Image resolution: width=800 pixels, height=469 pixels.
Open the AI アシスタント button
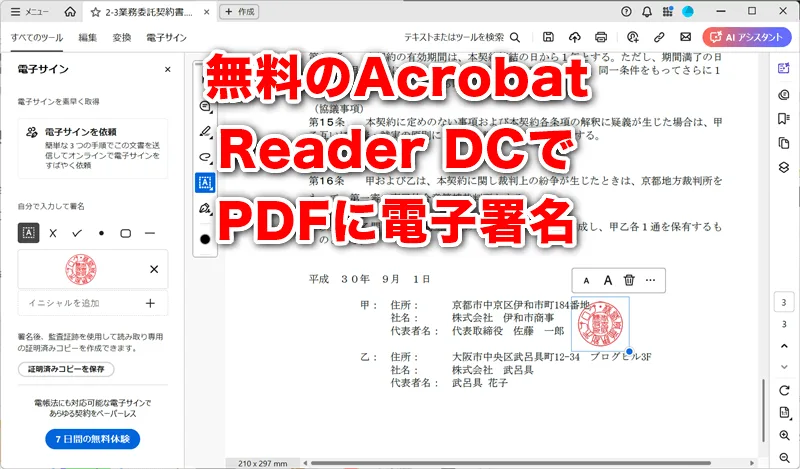click(746, 37)
